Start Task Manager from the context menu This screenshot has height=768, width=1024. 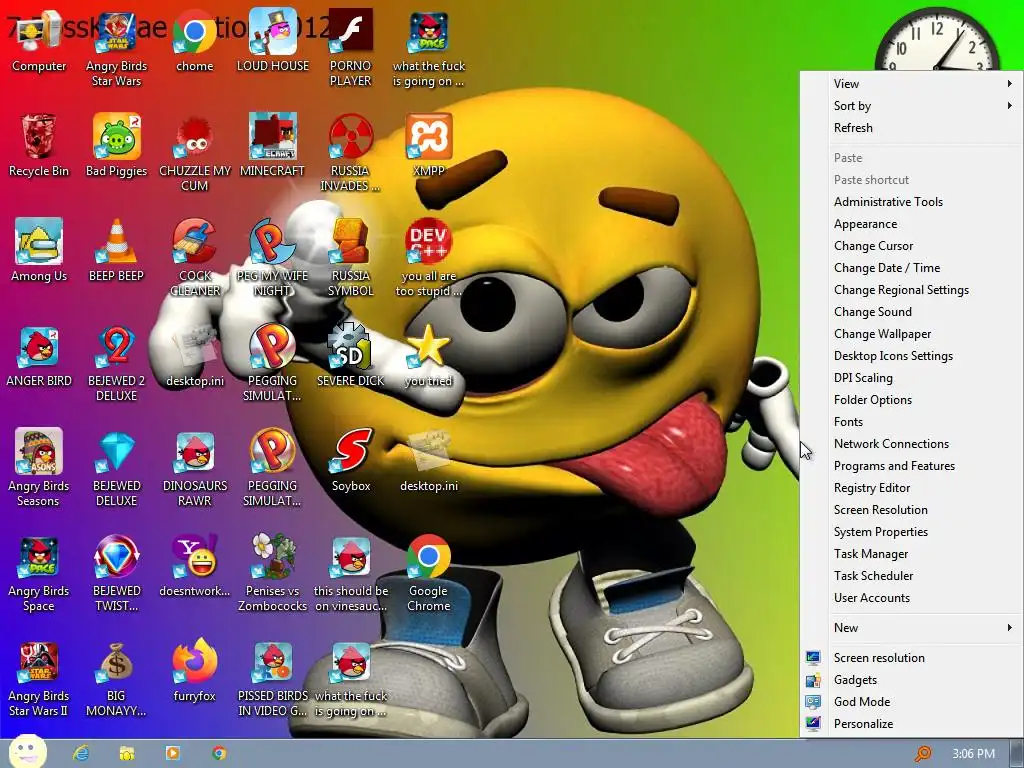pos(912,554)
